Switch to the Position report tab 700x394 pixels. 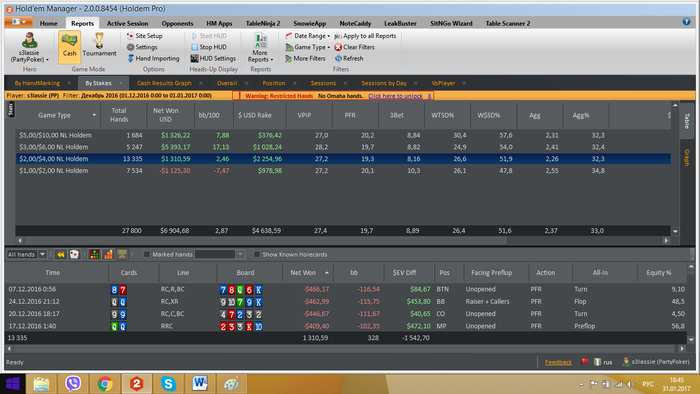(x=274, y=83)
